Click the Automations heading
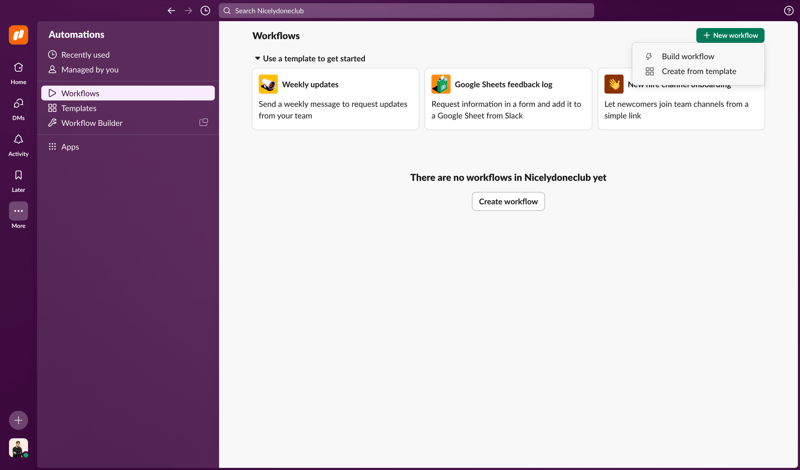The width and height of the screenshot is (800, 470). pyautogui.click(x=77, y=35)
